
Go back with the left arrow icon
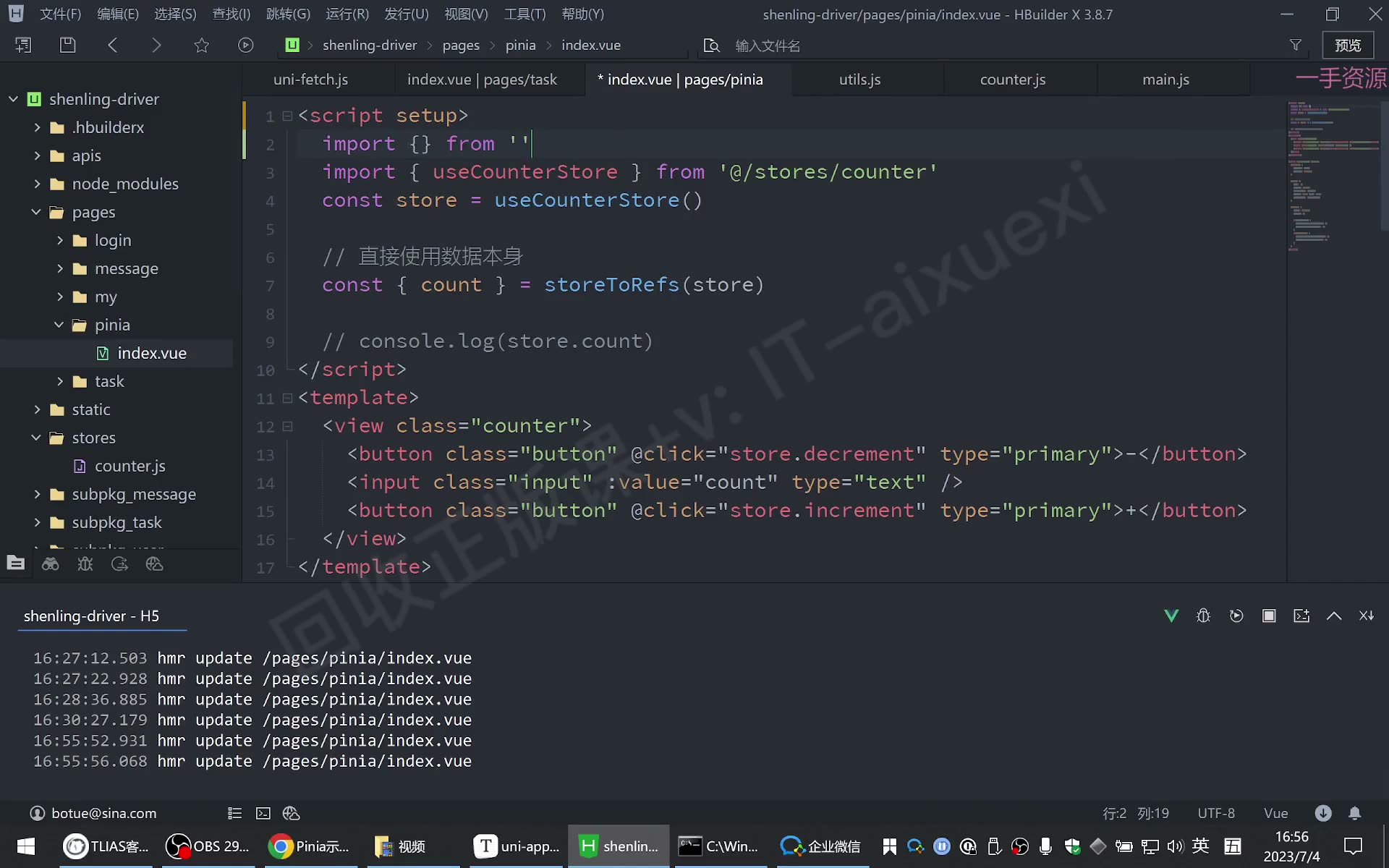[112, 45]
